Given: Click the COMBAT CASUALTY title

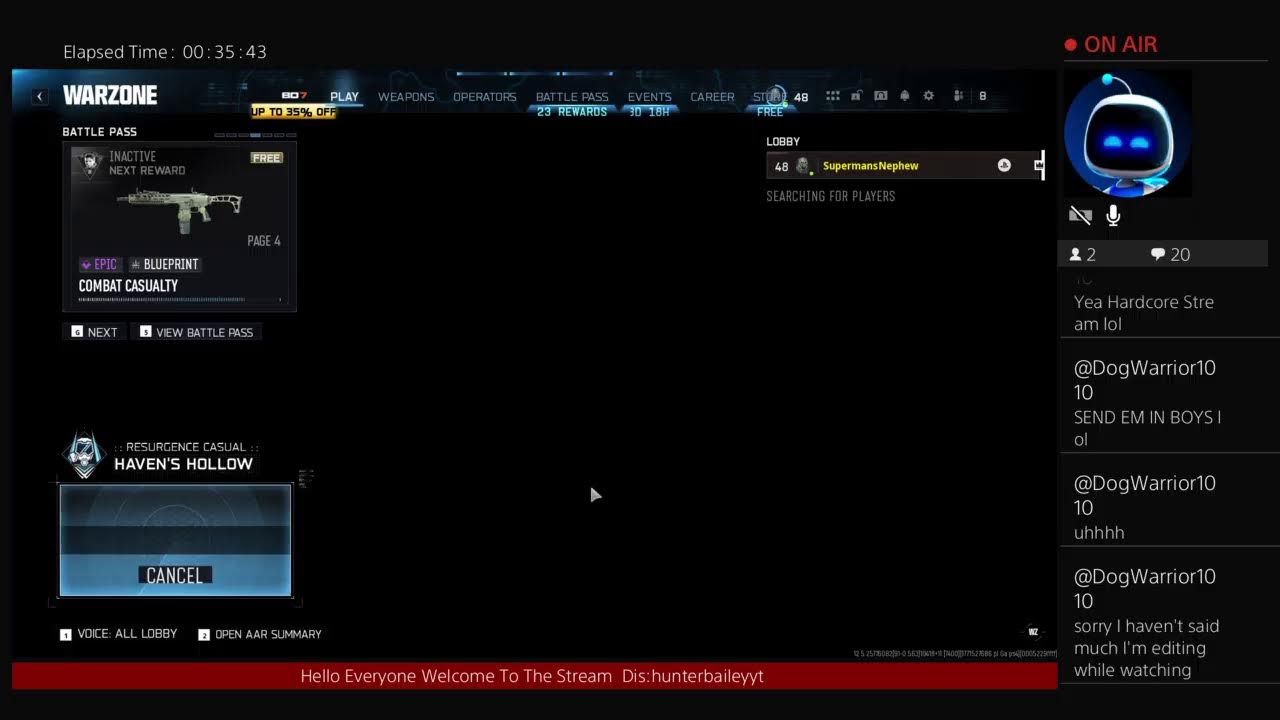Looking at the screenshot, I should coord(128,286).
